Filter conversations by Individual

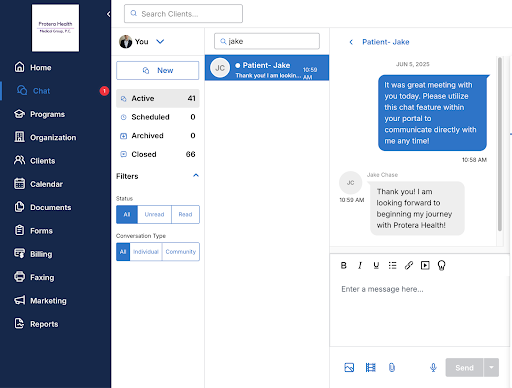146,252
